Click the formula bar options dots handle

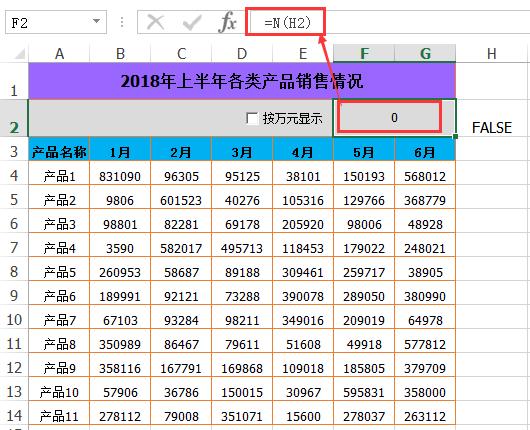122,22
